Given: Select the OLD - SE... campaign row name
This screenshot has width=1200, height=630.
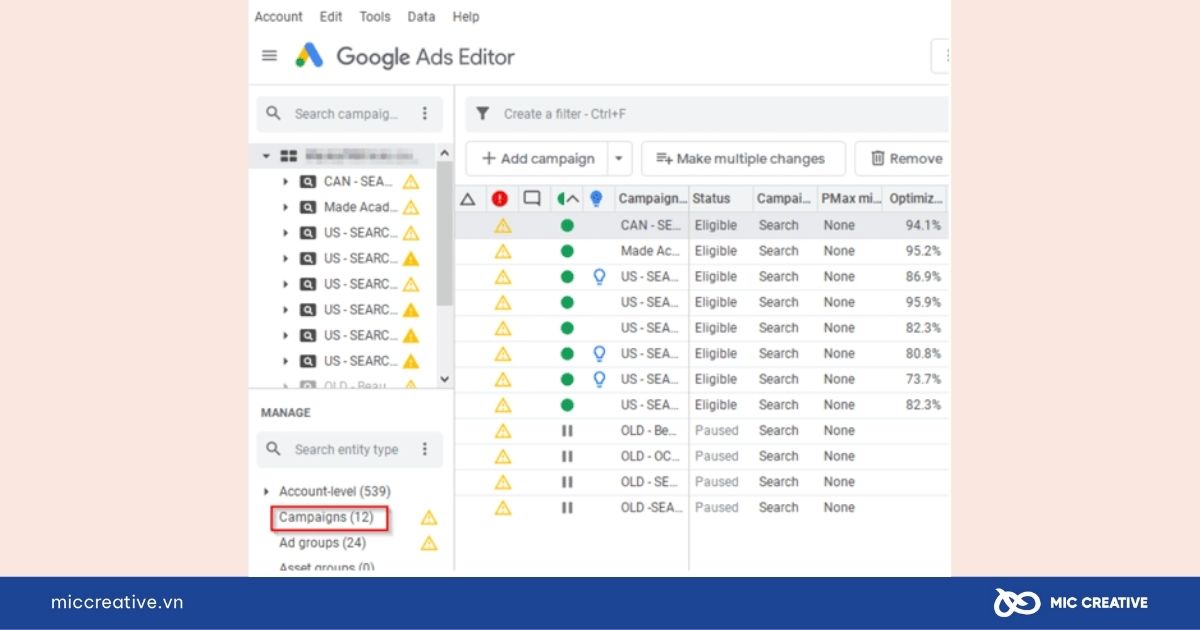Looking at the screenshot, I should 651,482.
